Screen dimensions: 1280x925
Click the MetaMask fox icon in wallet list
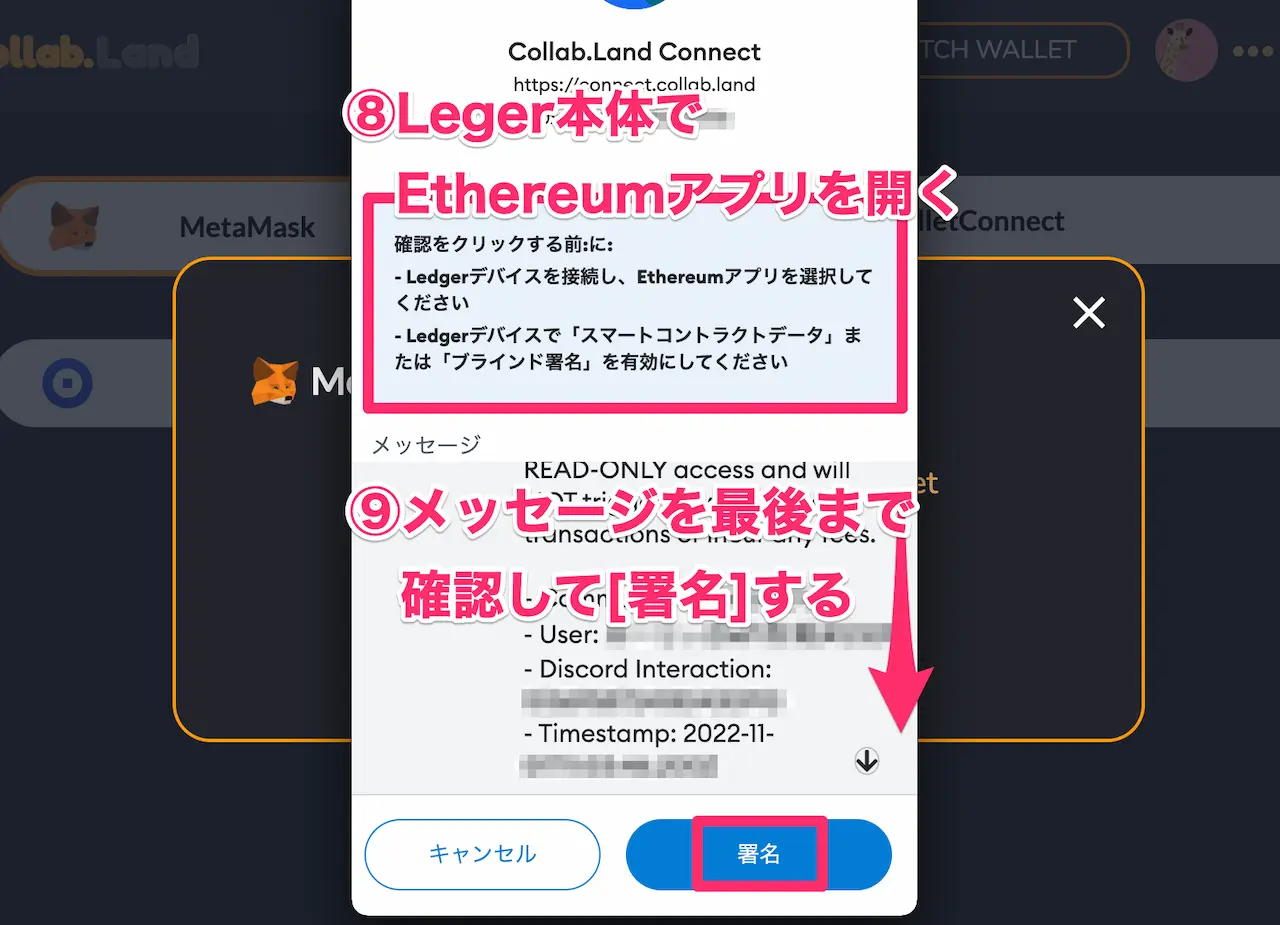point(75,226)
